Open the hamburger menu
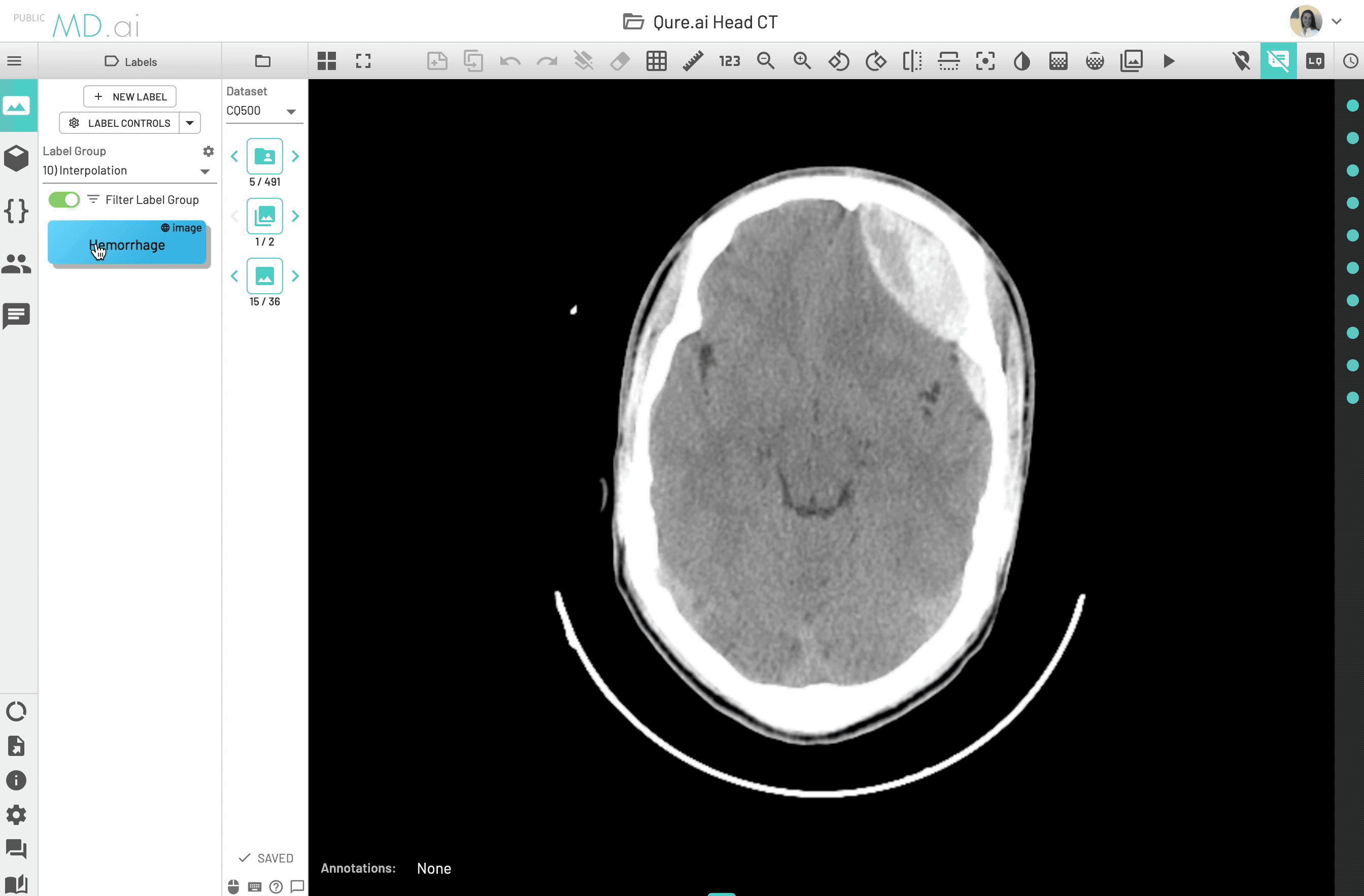Screen dimensions: 1364x896 pos(14,61)
